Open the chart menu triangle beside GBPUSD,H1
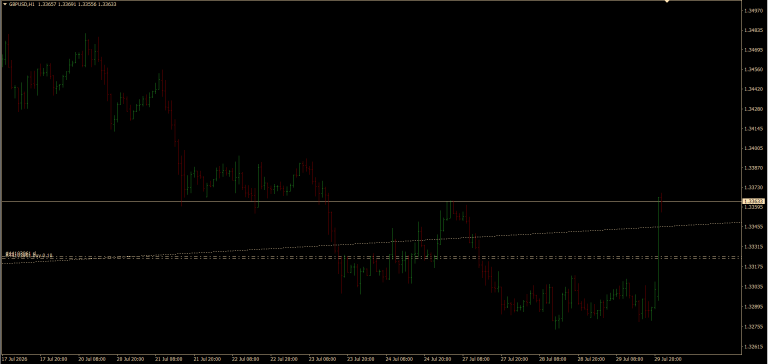Image resolution: width=768 pixels, height=364 pixels. 4,4
